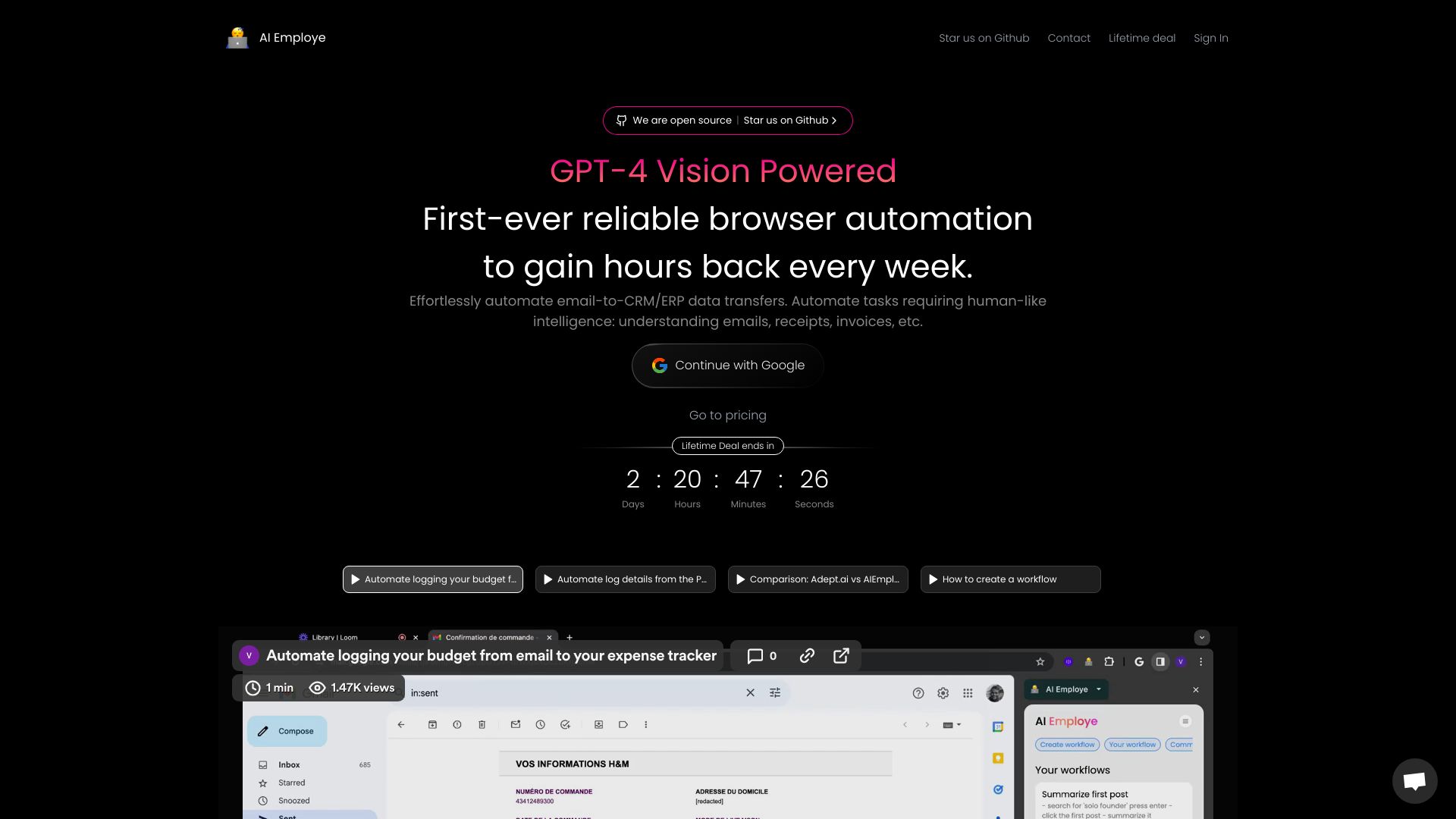The image size is (1456, 819).
Task: Click the AI Employe panel close button
Action: (1196, 689)
